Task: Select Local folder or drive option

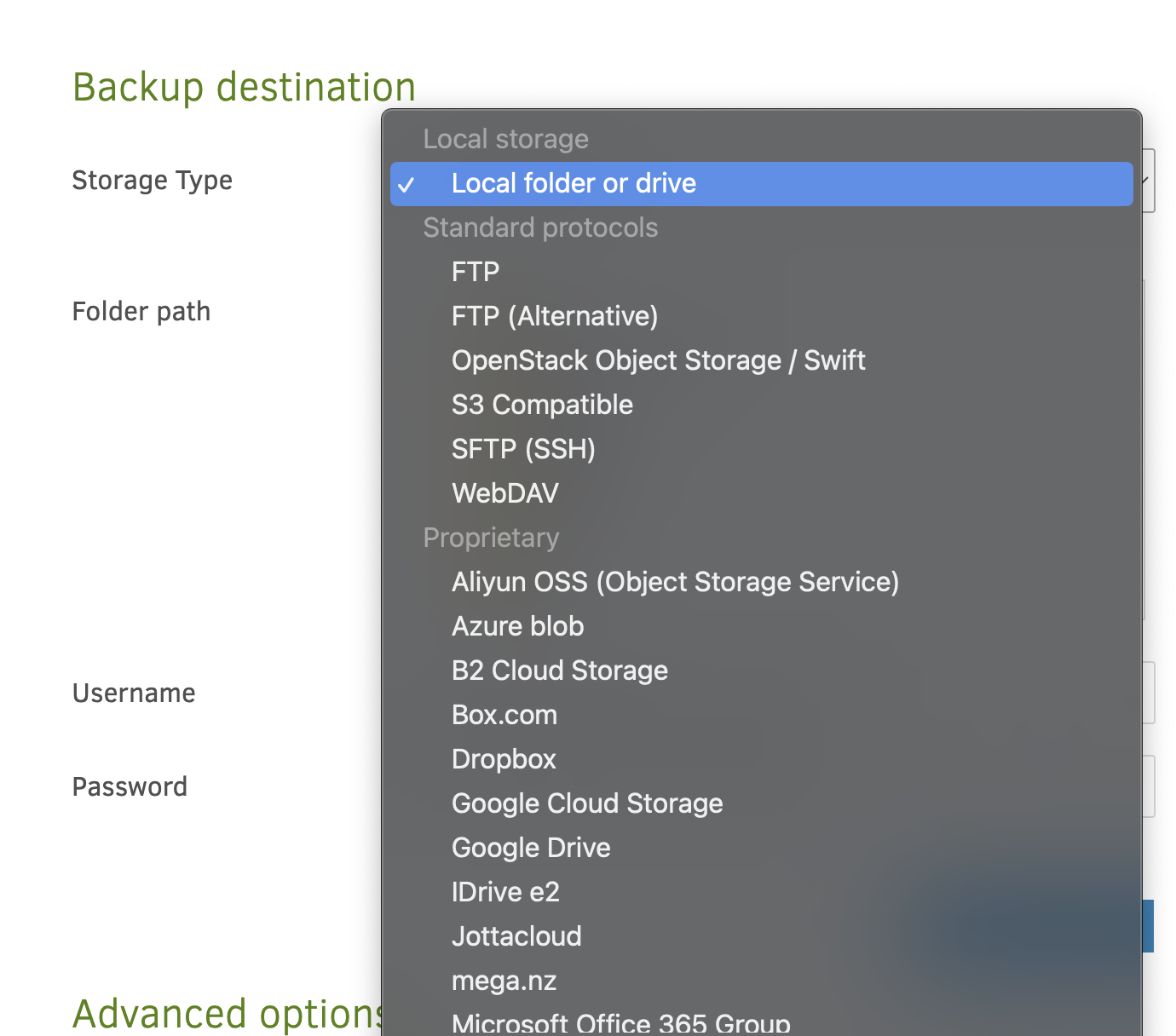Action: [x=761, y=183]
